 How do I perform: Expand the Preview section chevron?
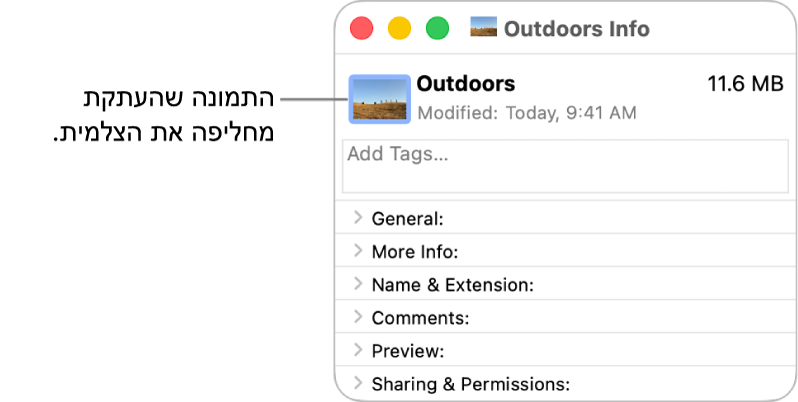pyautogui.click(x=358, y=350)
